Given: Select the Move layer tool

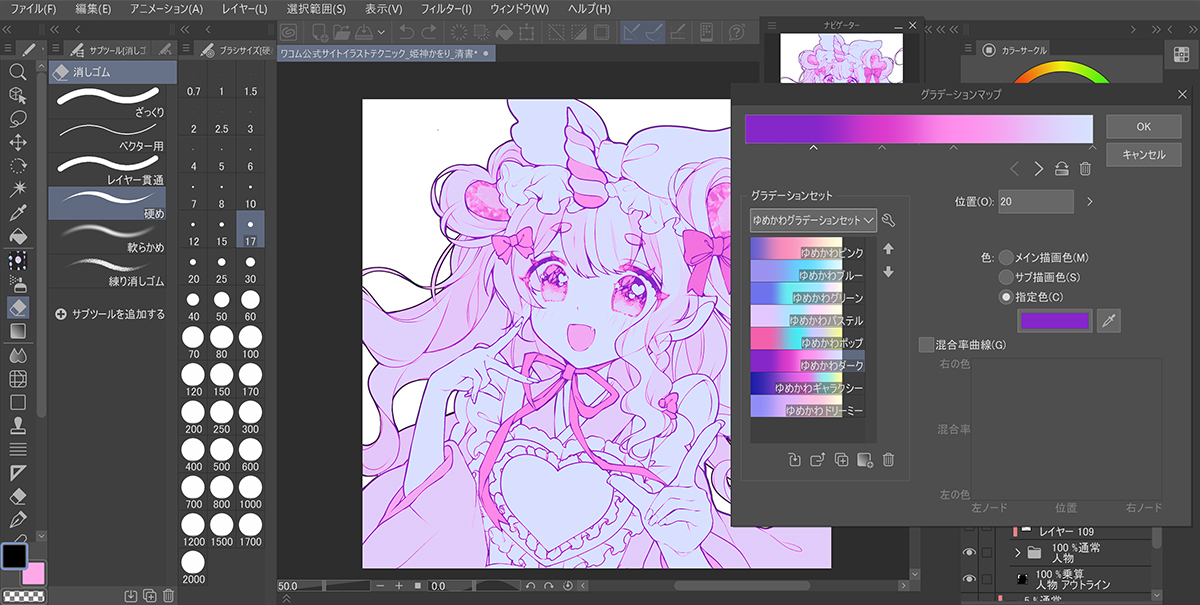Looking at the screenshot, I should (17, 142).
